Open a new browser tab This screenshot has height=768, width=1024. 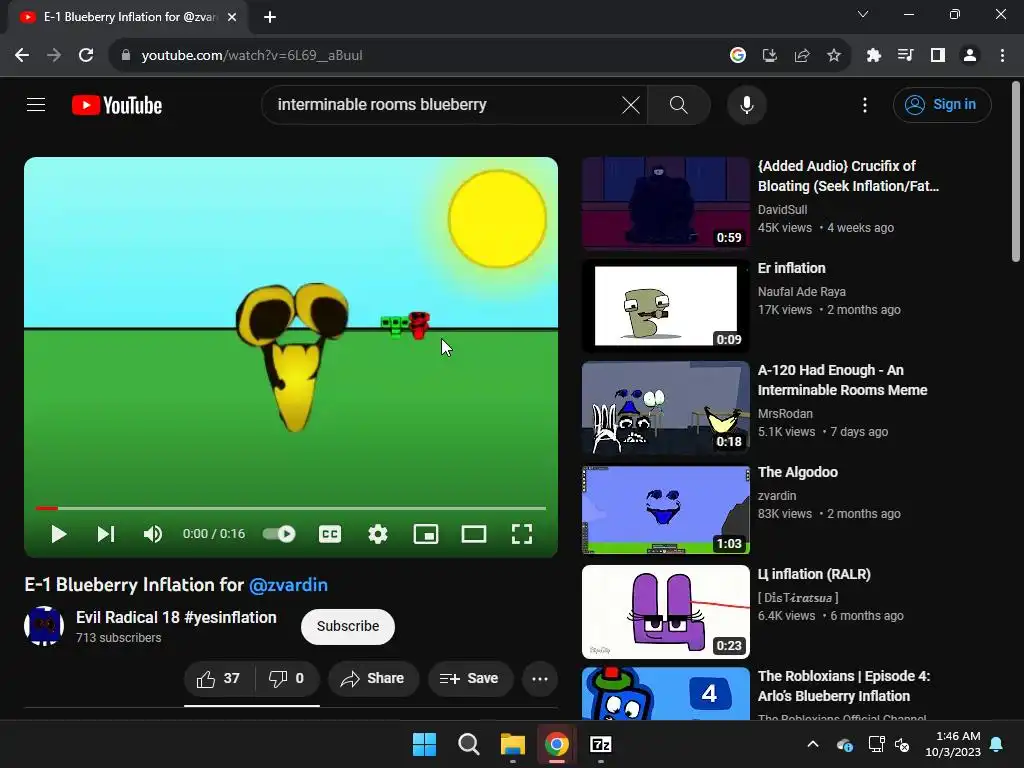(x=270, y=18)
